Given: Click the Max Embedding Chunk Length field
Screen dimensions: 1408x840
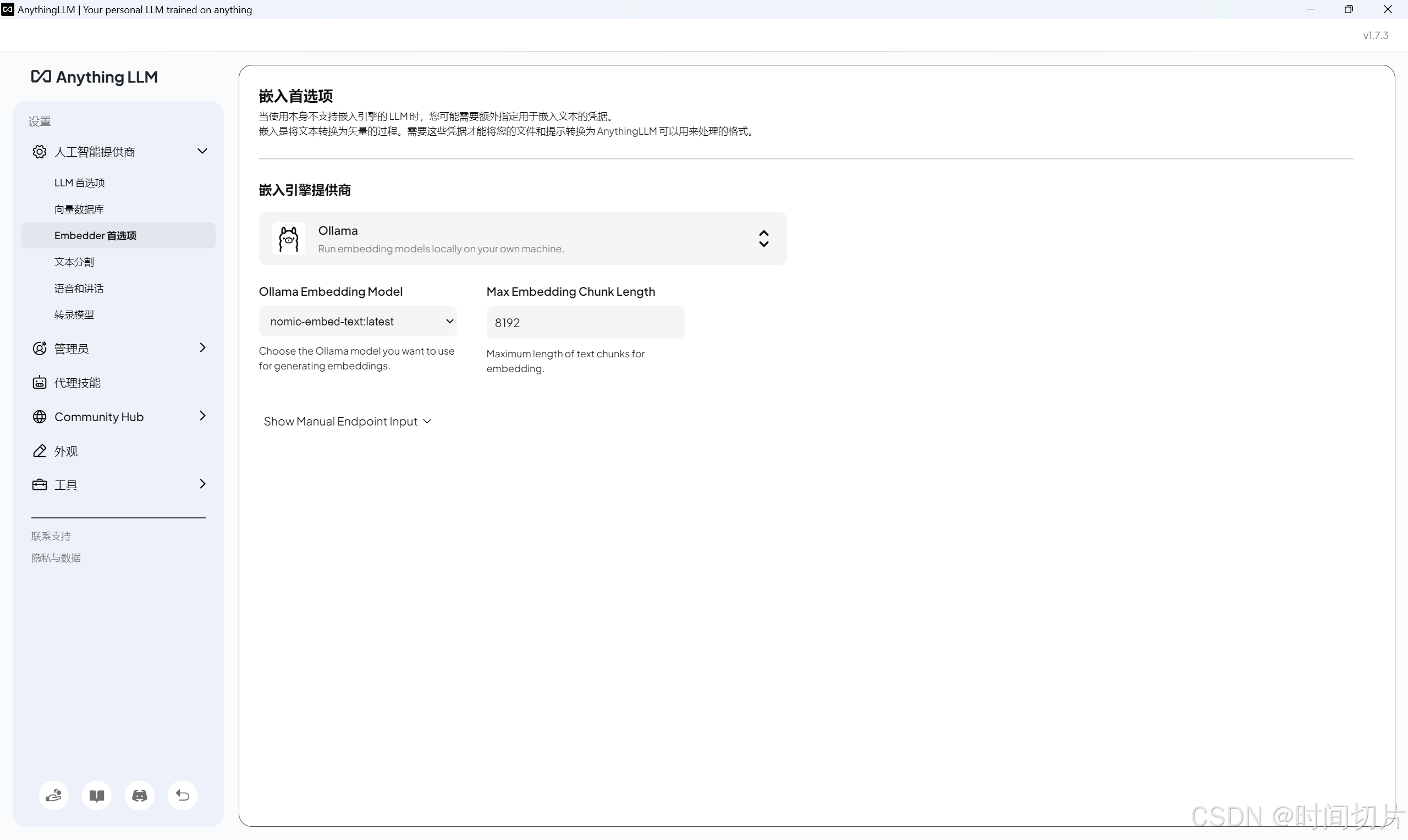Looking at the screenshot, I should [x=585, y=323].
